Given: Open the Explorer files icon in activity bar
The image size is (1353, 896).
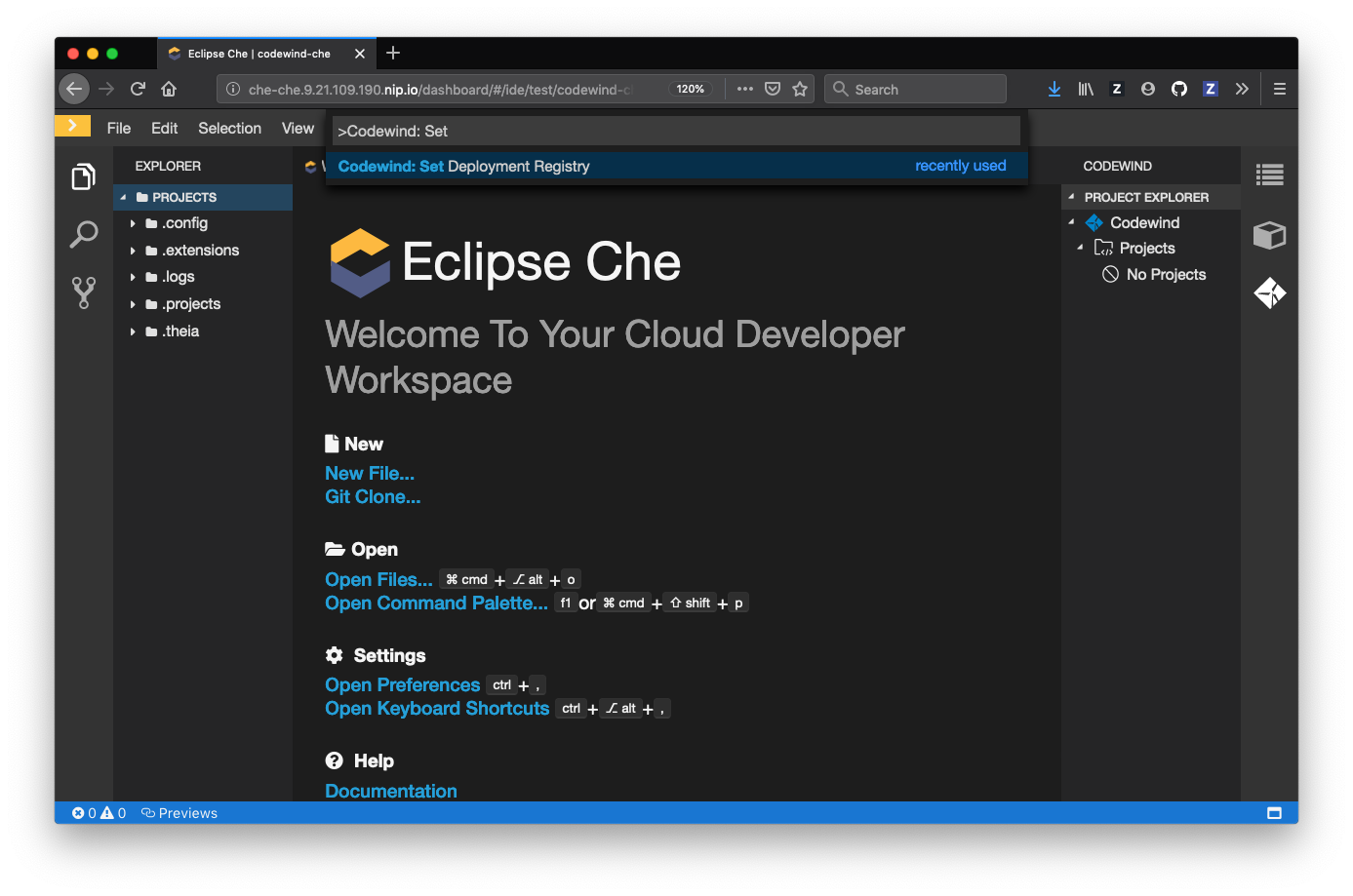Looking at the screenshot, I should [x=84, y=176].
